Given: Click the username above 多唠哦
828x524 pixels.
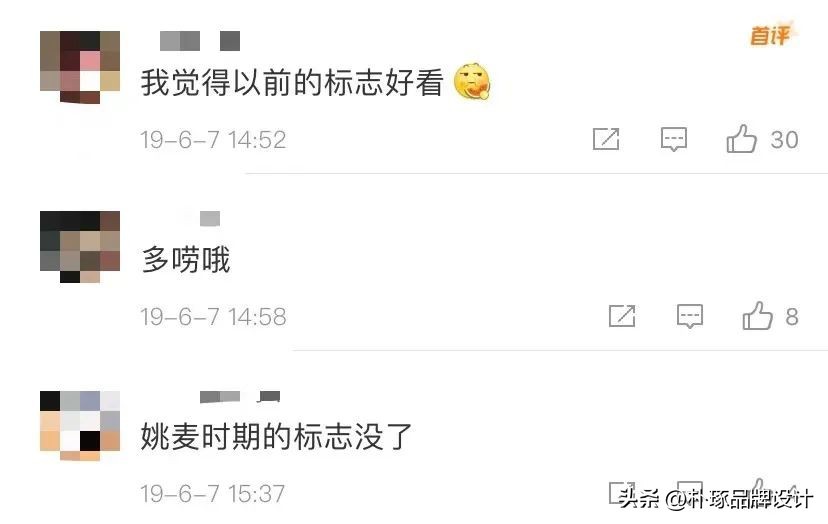Looking at the screenshot, I should (x=210, y=218).
